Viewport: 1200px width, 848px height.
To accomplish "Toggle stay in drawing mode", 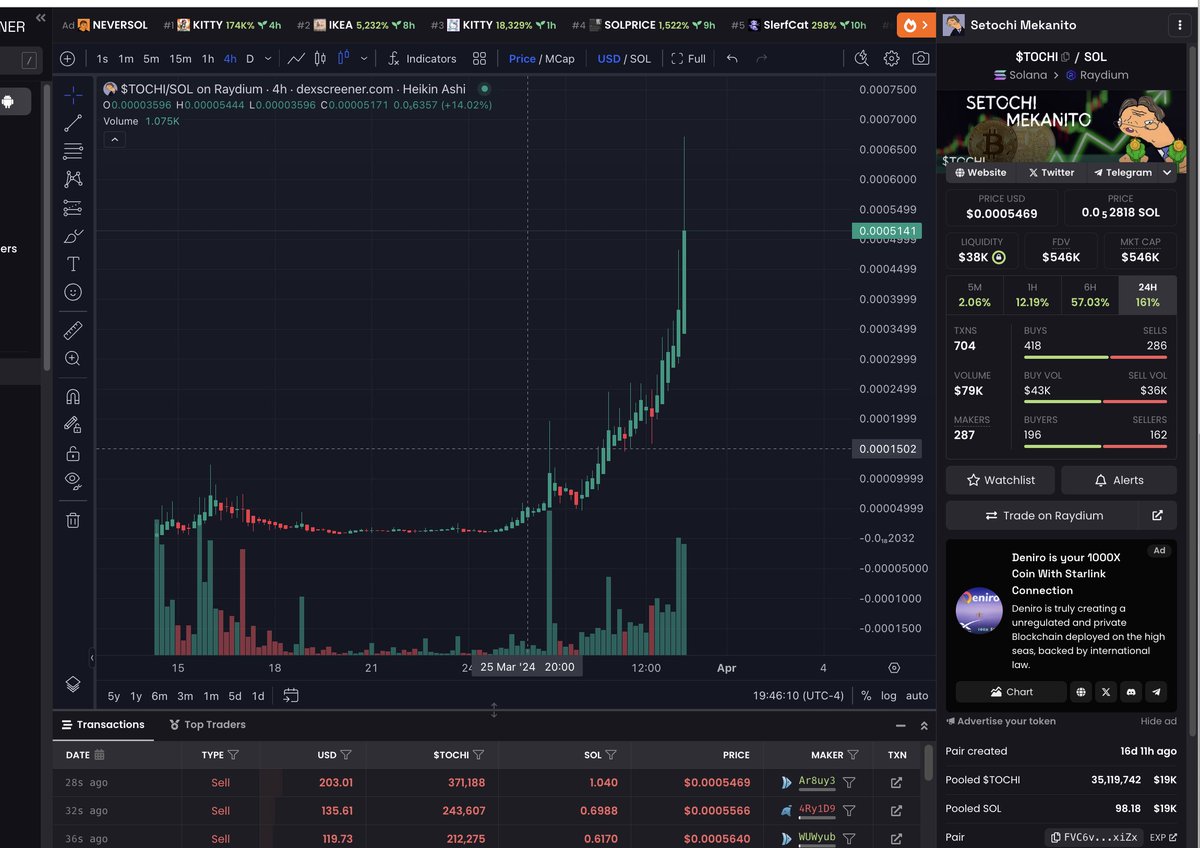I will [73, 424].
